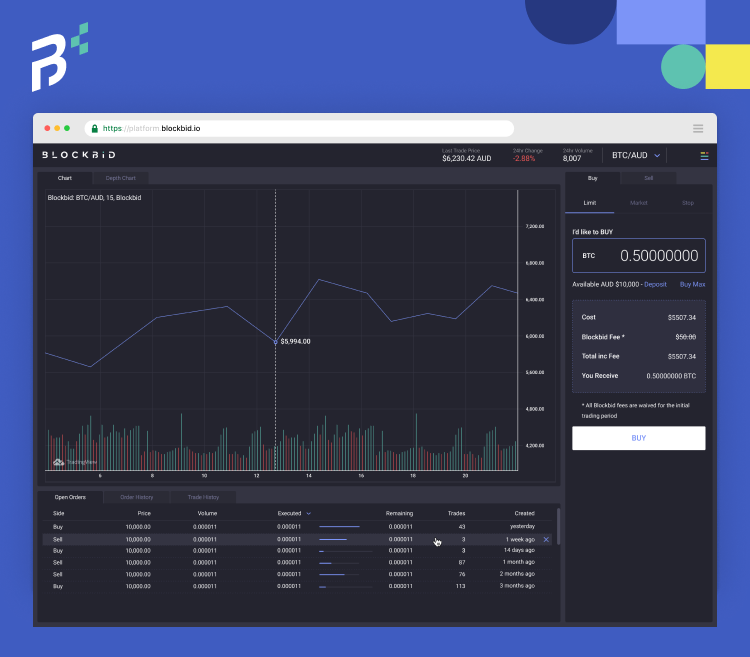Open the colored menu icon in Blockbid header

704,156
